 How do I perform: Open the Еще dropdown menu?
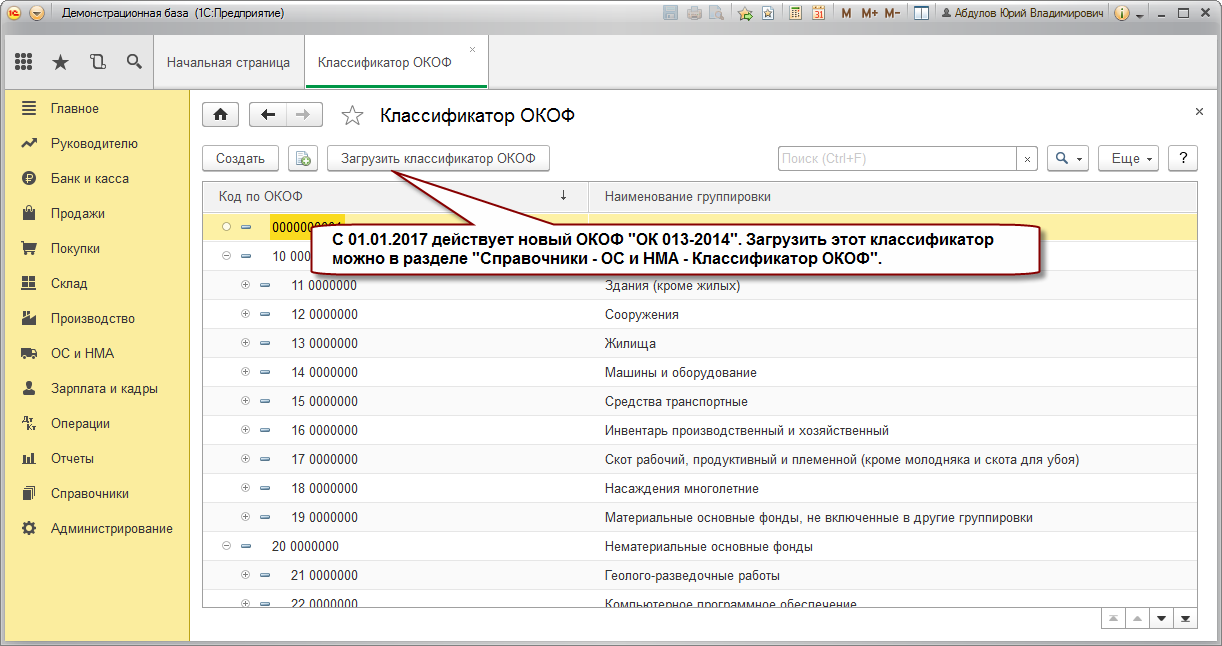1128,158
